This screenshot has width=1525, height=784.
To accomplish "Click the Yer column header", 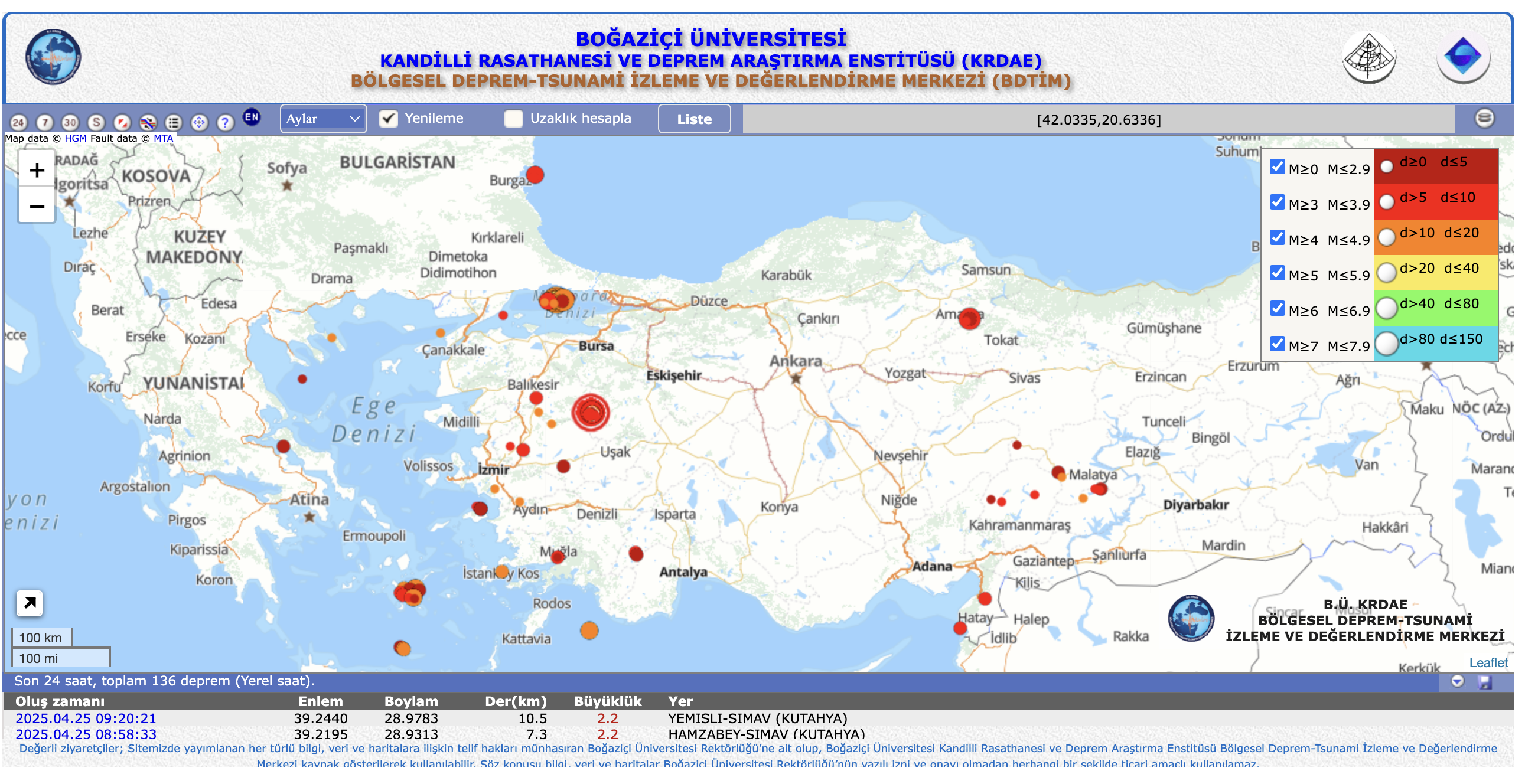I will point(680,701).
